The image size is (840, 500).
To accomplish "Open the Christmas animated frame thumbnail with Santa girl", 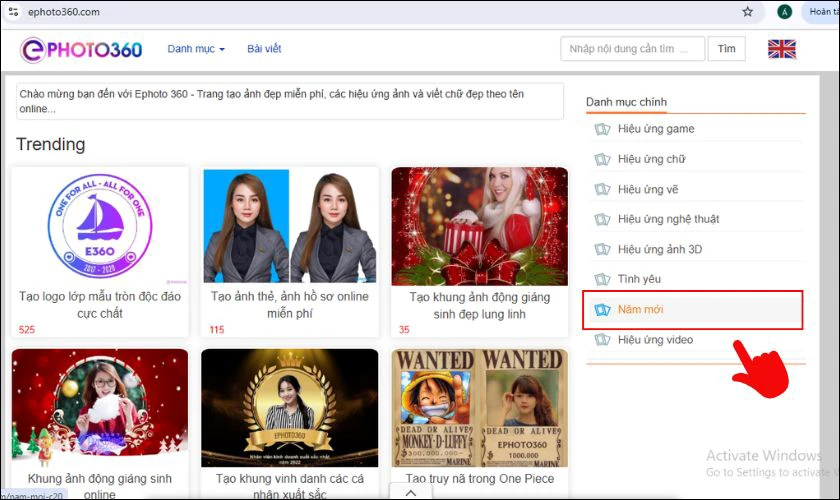I will (479, 226).
